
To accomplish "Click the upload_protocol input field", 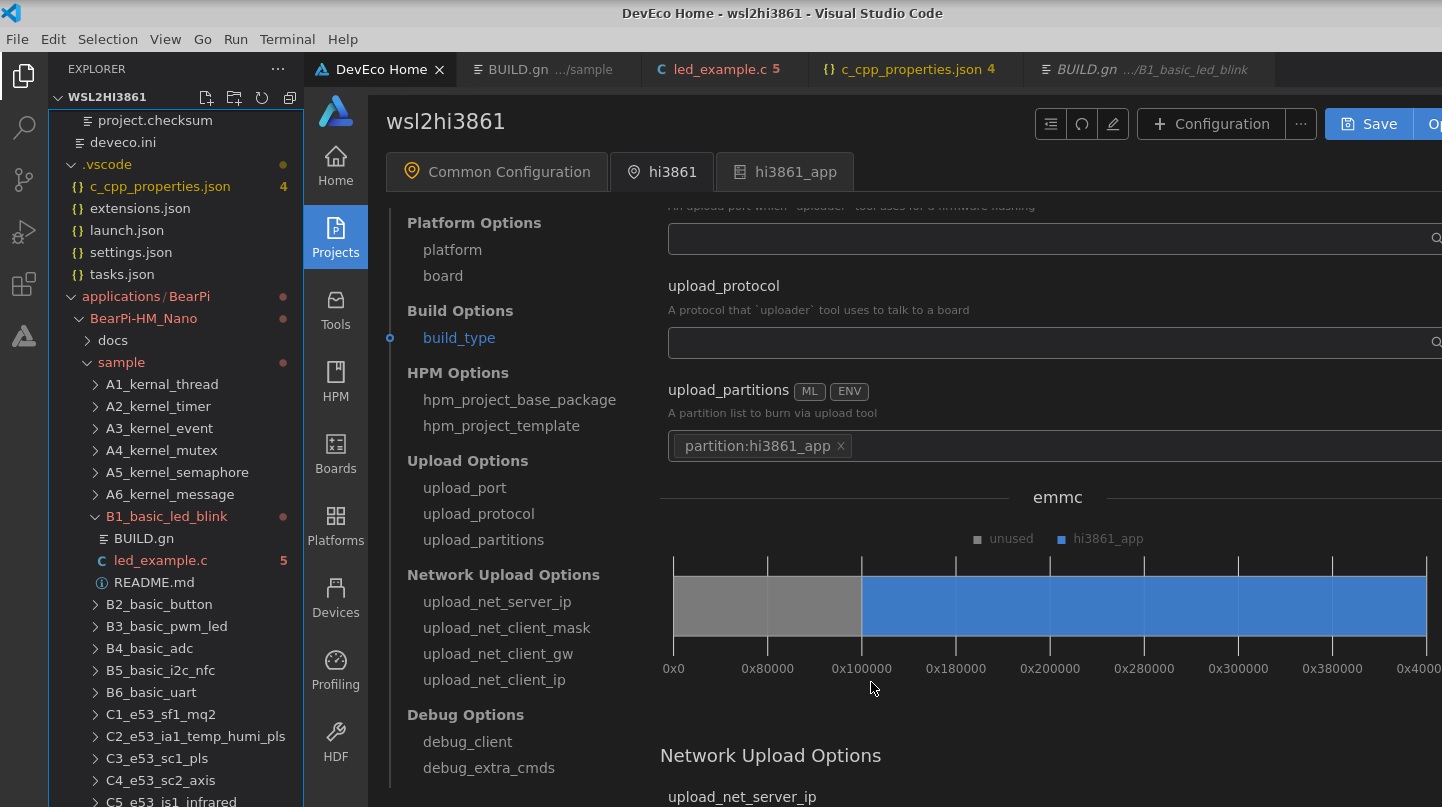I will pos(1055,342).
